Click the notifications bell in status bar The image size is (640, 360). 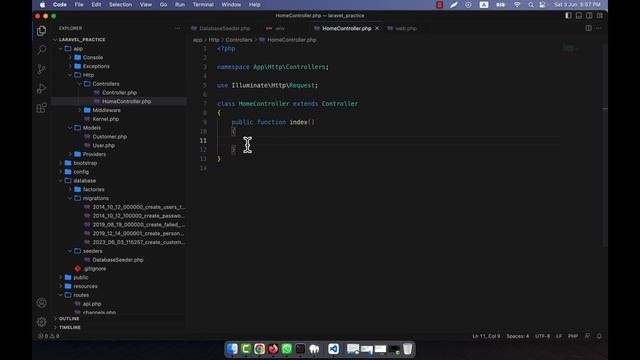pyautogui.click(x=599, y=336)
